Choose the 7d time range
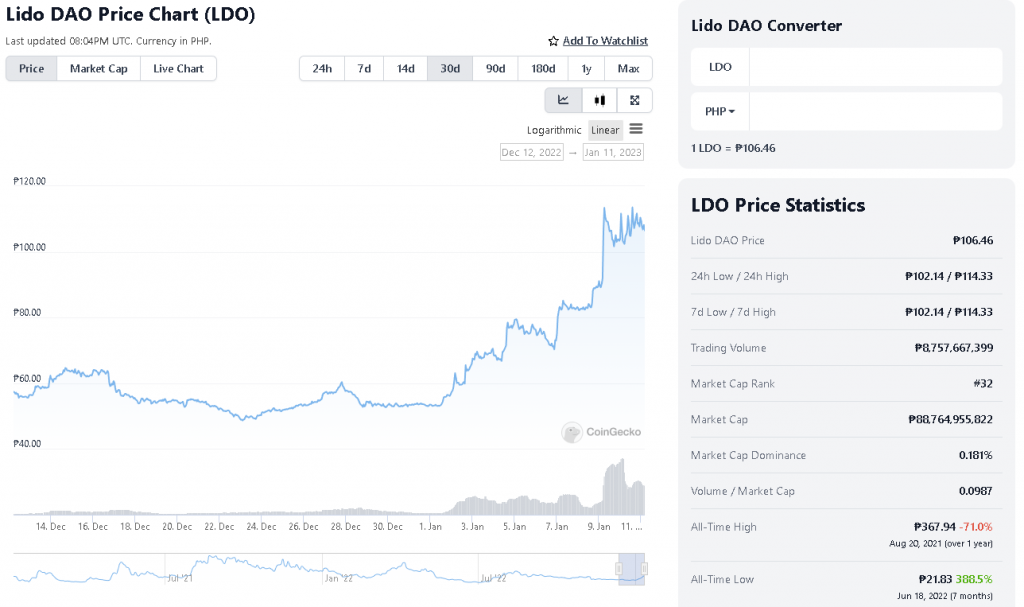 click(x=364, y=69)
